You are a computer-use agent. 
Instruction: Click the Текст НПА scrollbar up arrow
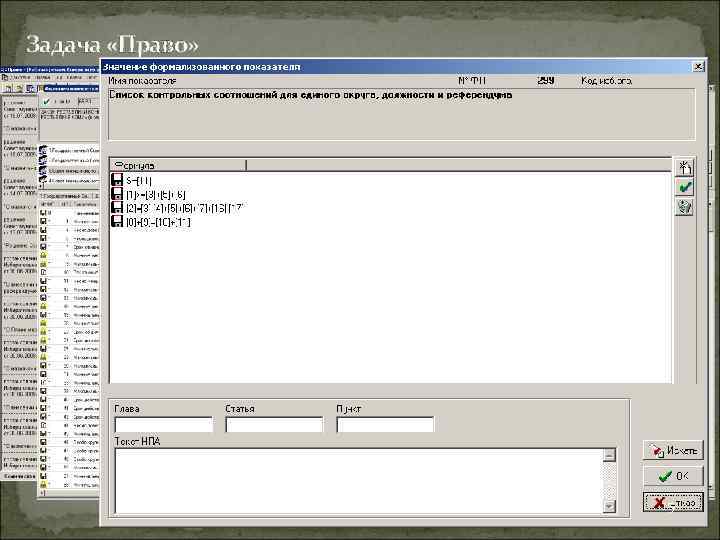click(609, 455)
